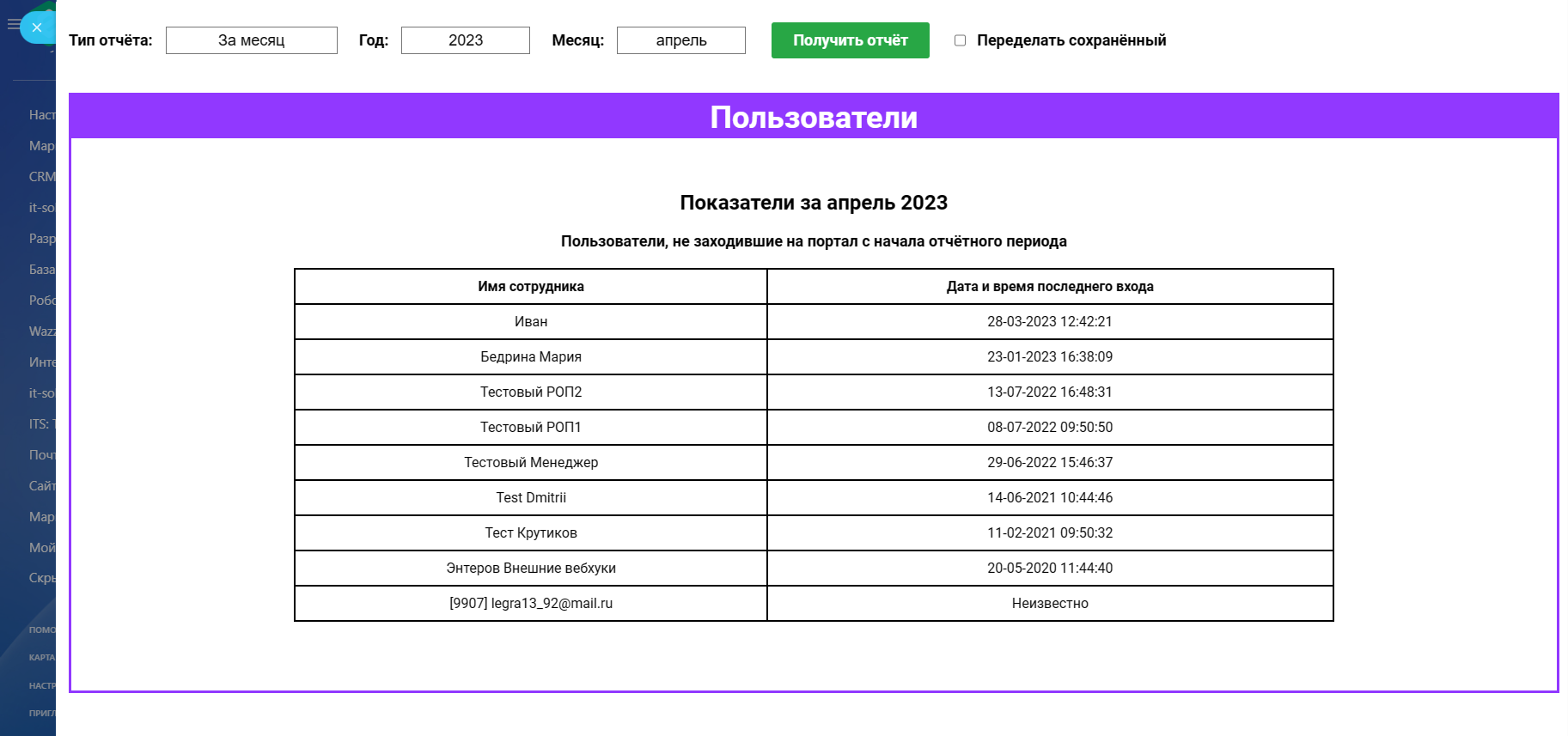Viewport: 1568px width, 736px height.
Task: Click the 'Неизвестно' last login cell
Action: coord(1050,604)
